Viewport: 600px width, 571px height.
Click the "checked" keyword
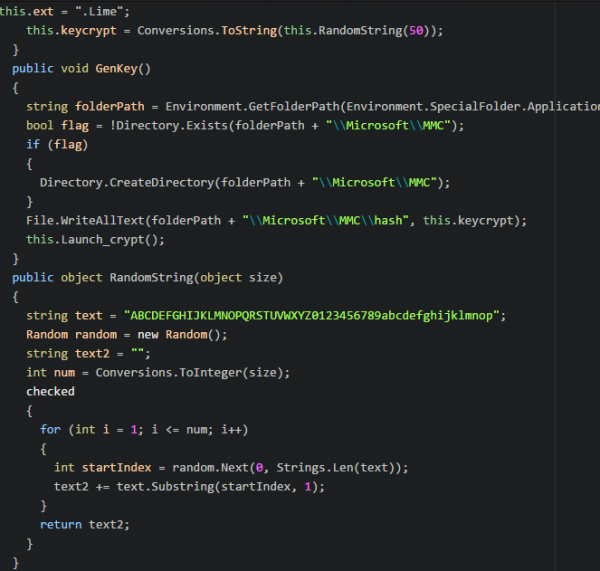pyautogui.click(x=50, y=391)
